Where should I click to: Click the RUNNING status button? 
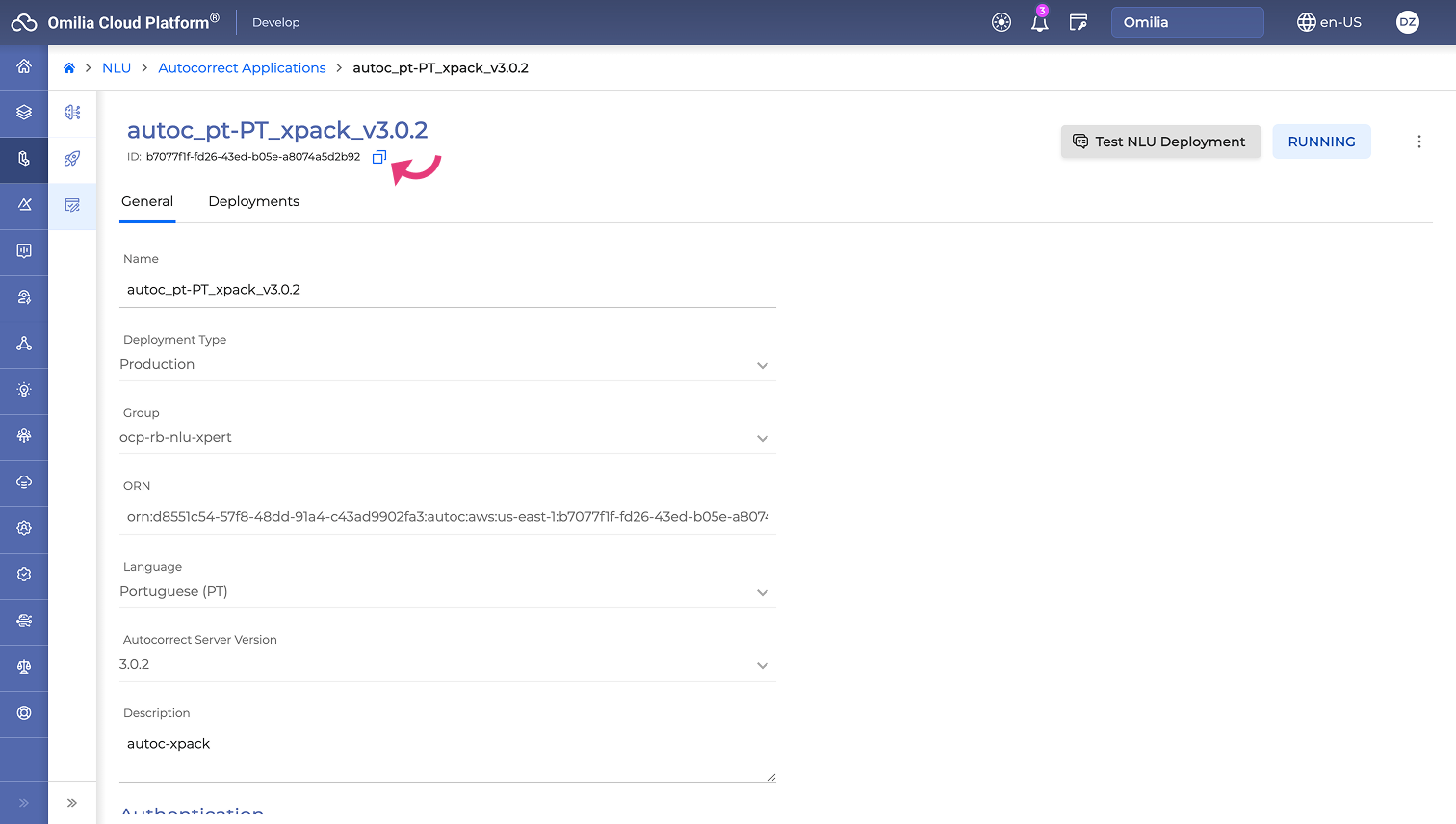pos(1321,142)
